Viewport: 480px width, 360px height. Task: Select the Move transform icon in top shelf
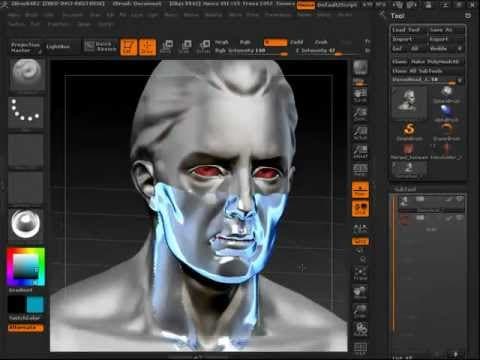(x=166, y=47)
